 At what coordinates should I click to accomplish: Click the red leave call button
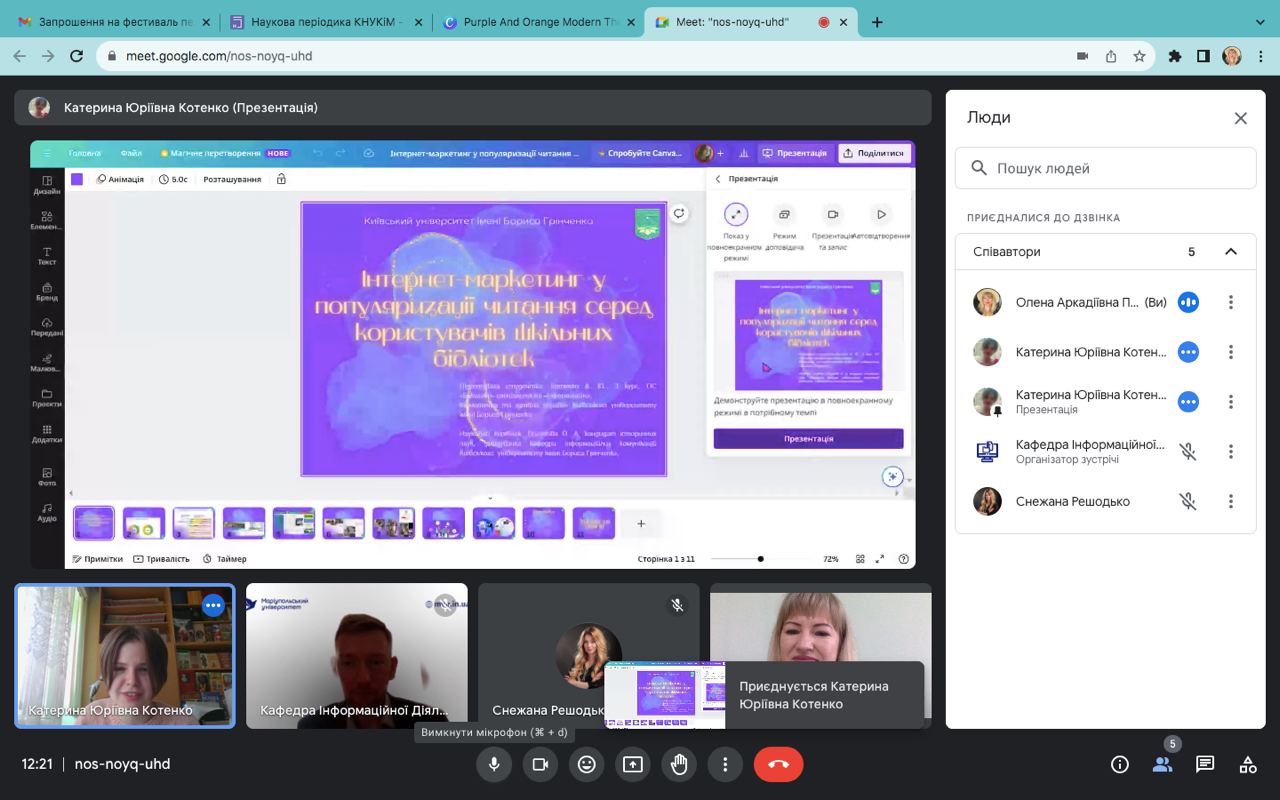[x=778, y=764]
